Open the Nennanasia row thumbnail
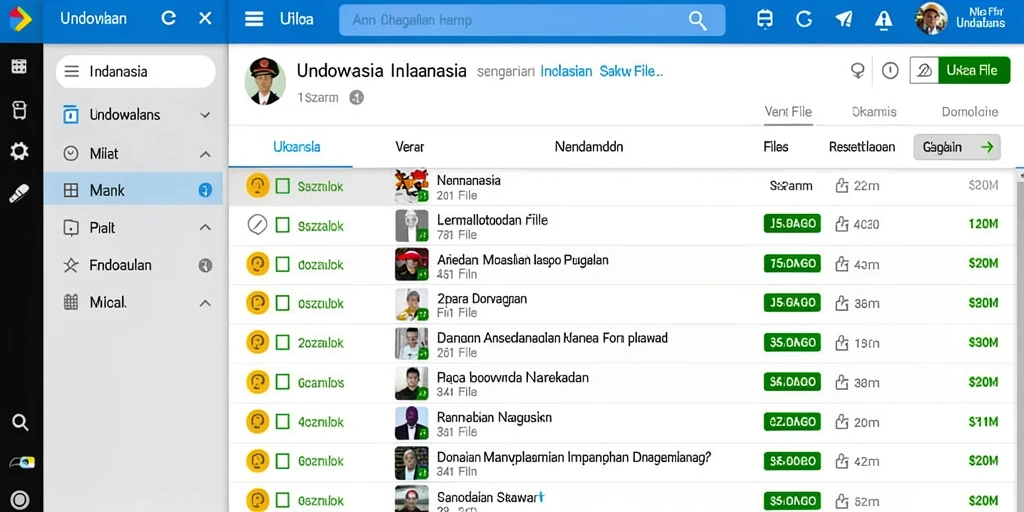The image size is (1024, 512). 411,186
